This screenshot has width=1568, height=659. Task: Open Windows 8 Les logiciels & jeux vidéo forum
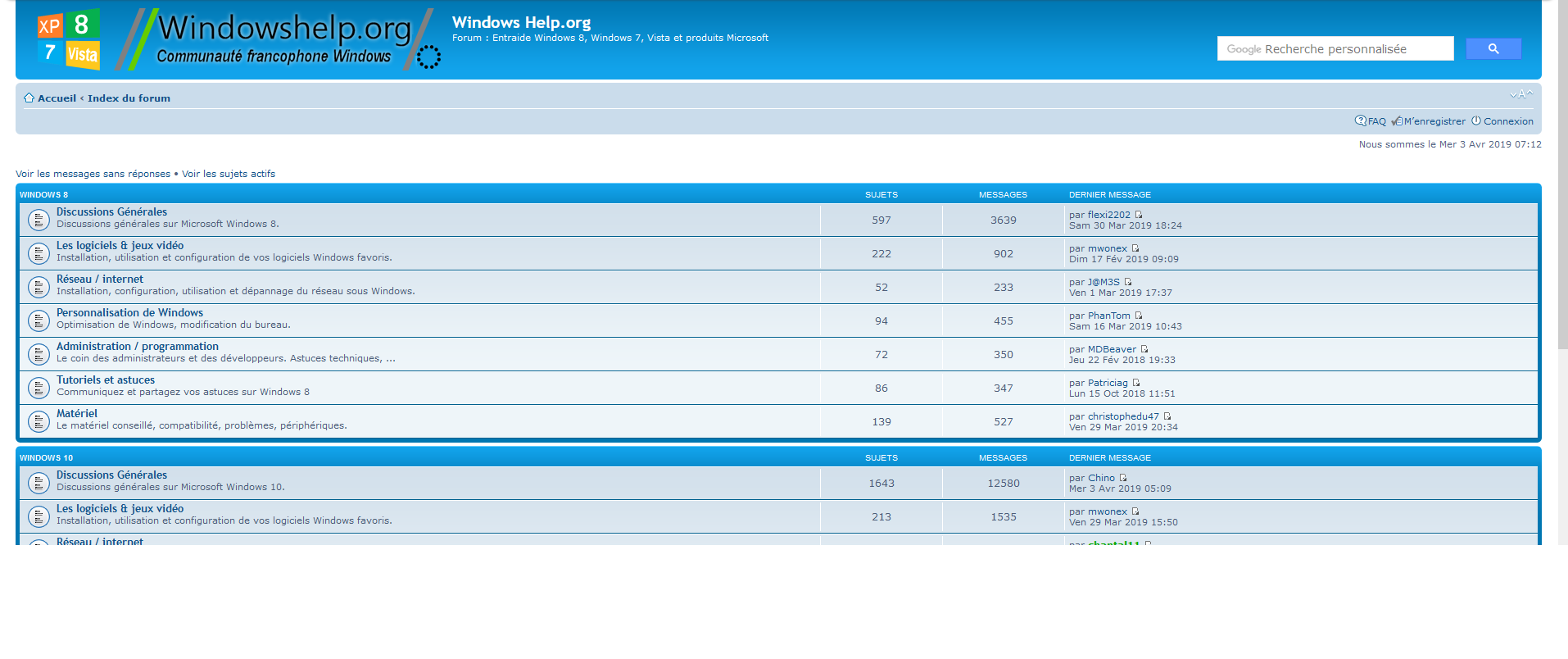tap(120, 246)
